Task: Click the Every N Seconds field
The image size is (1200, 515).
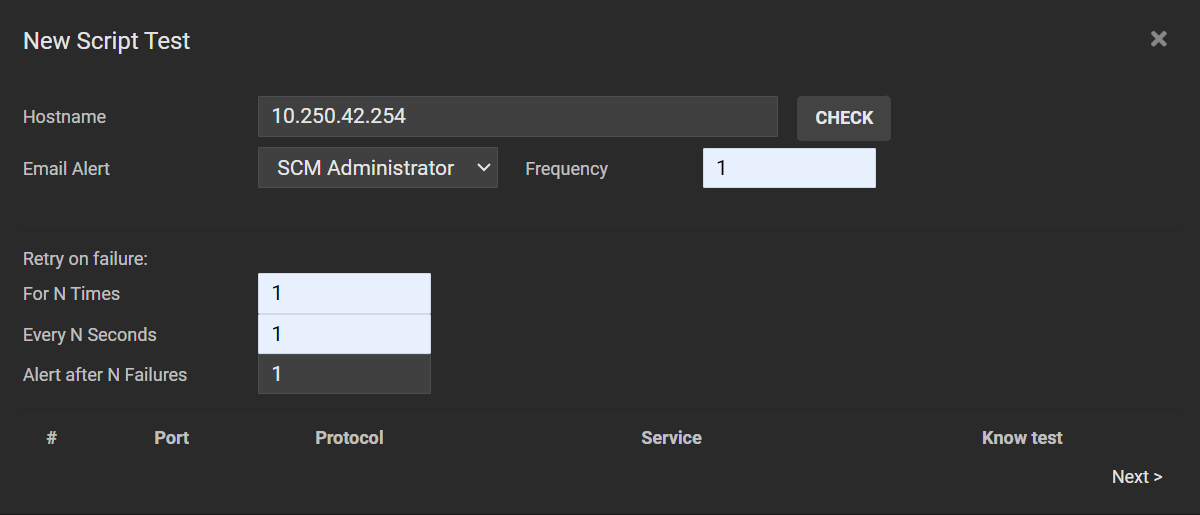Action: [x=344, y=334]
